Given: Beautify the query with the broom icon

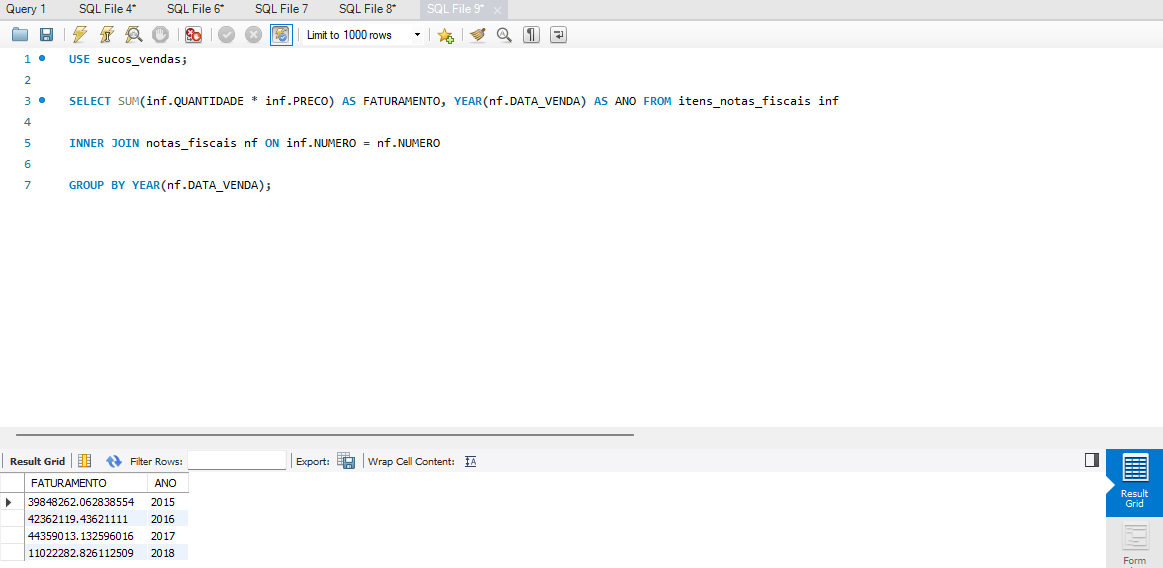Looking at the screenshot, I should coord(478,35).
